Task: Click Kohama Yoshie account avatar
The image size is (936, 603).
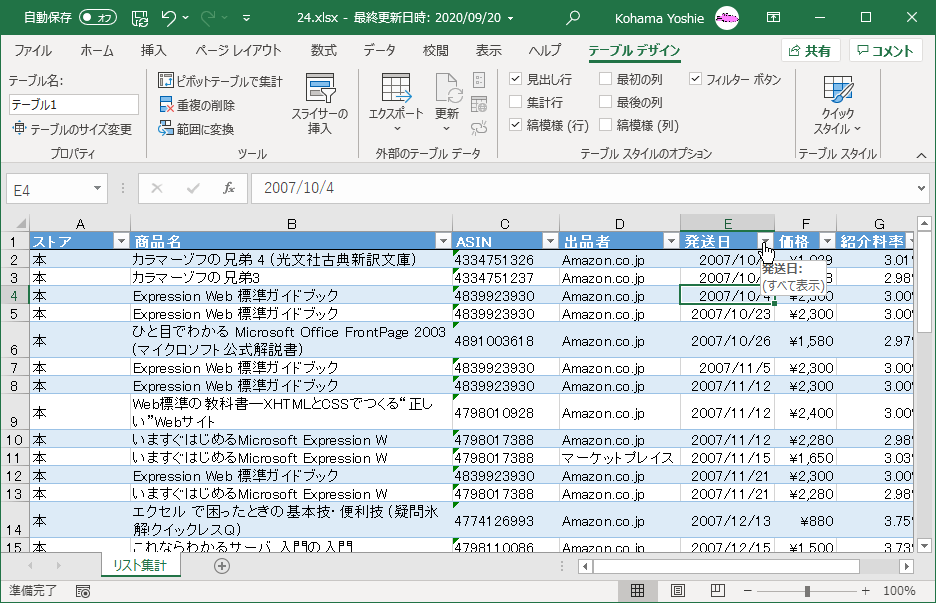Action: (x=726, y=18)
